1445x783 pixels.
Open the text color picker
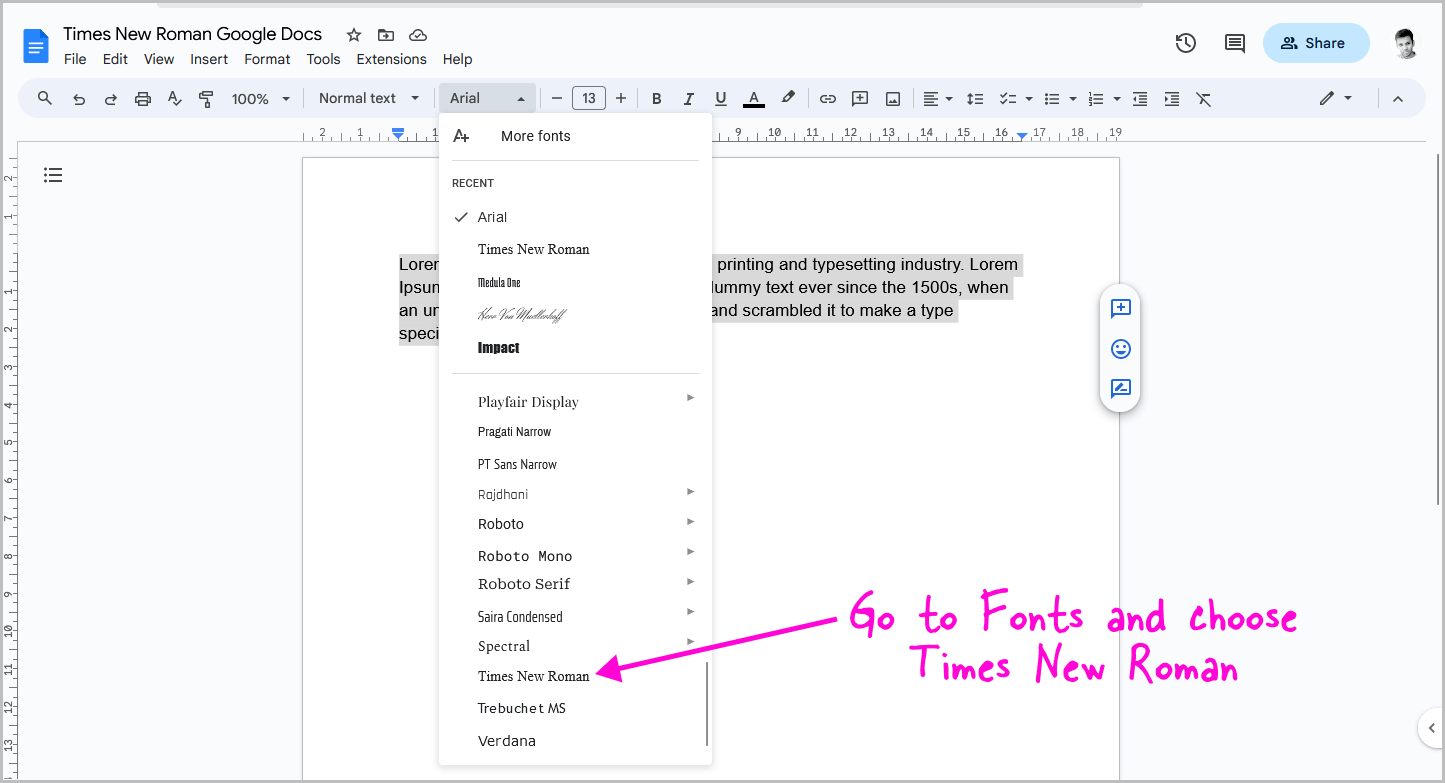point(755,98)
